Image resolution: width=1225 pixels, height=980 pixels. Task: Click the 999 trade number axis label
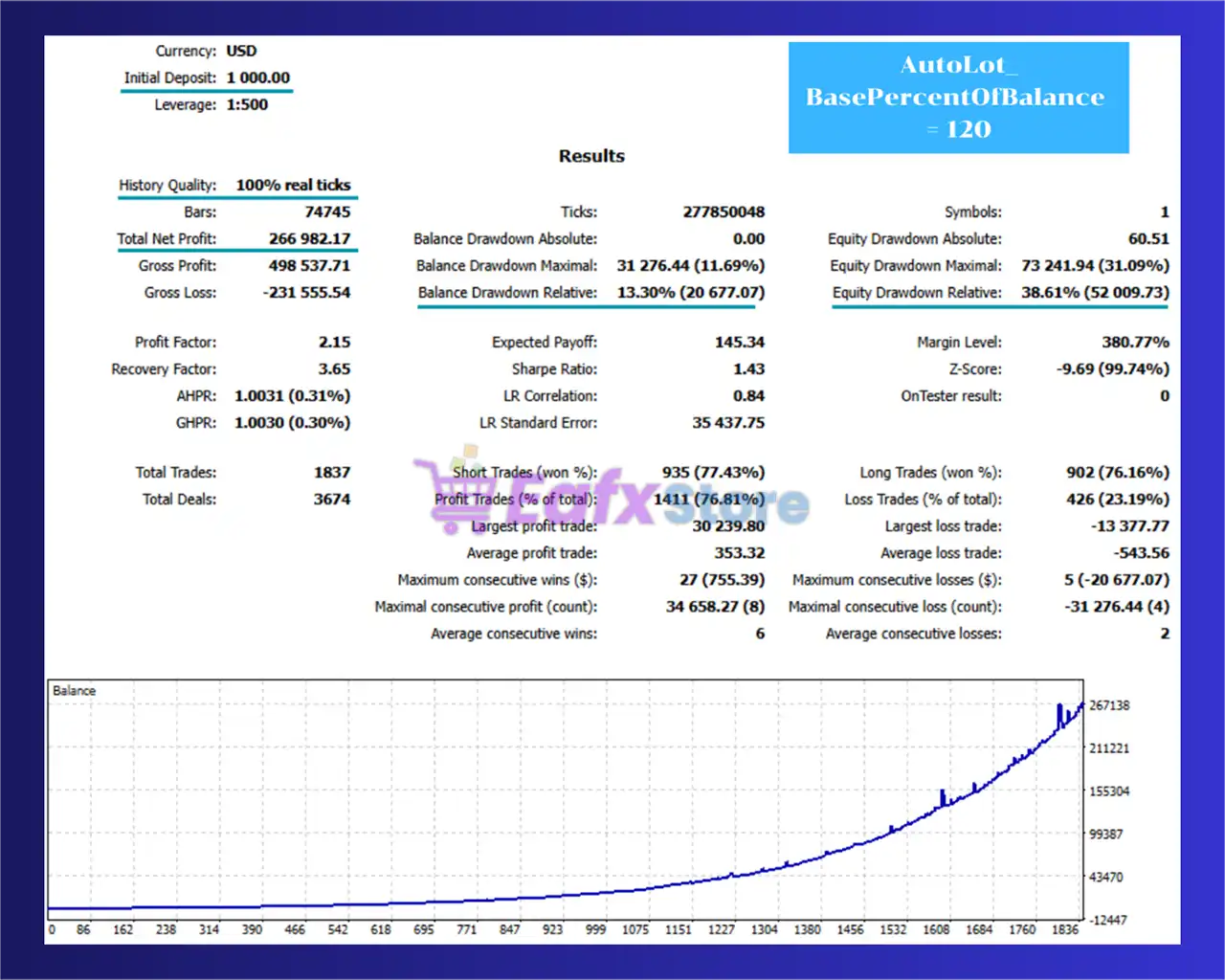[x=595, y=929]
